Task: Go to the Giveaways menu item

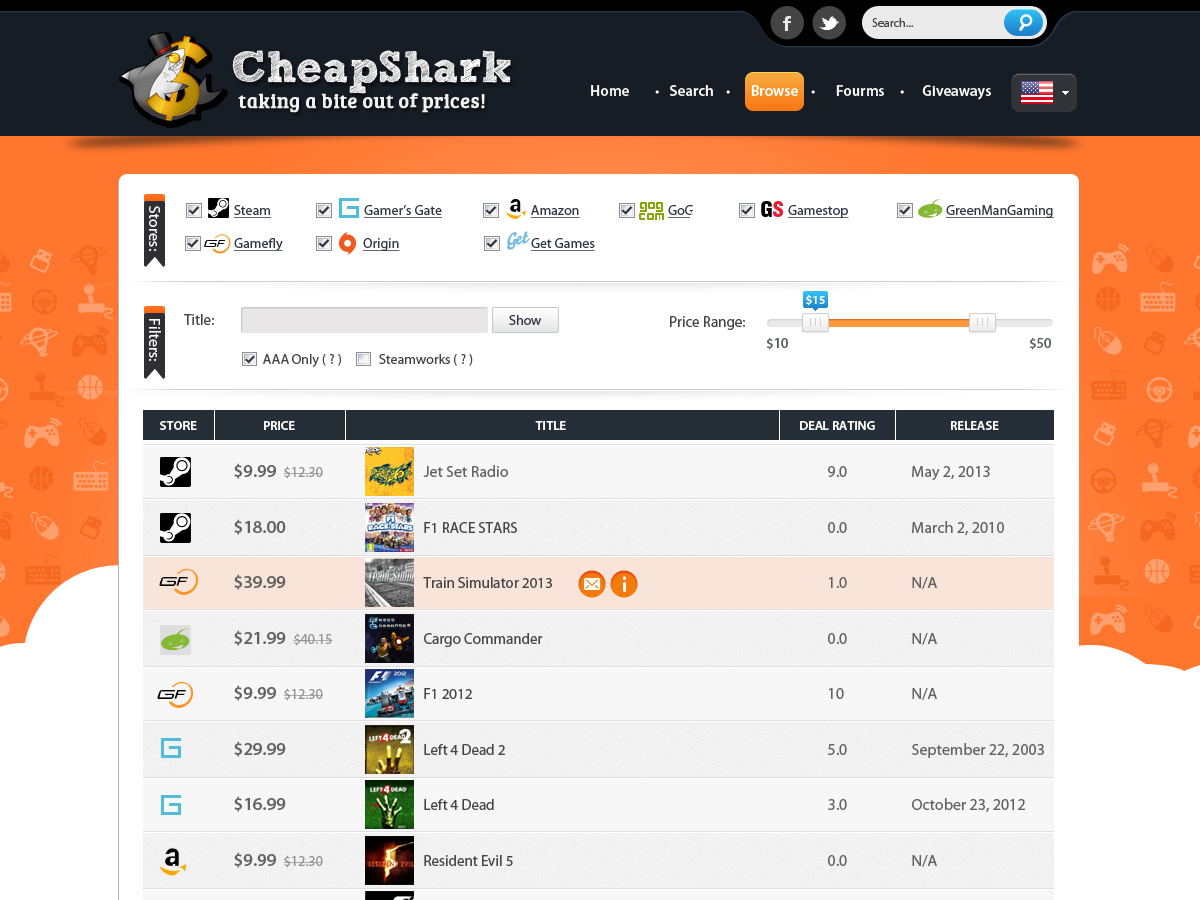Action: [x=957, y=91]
